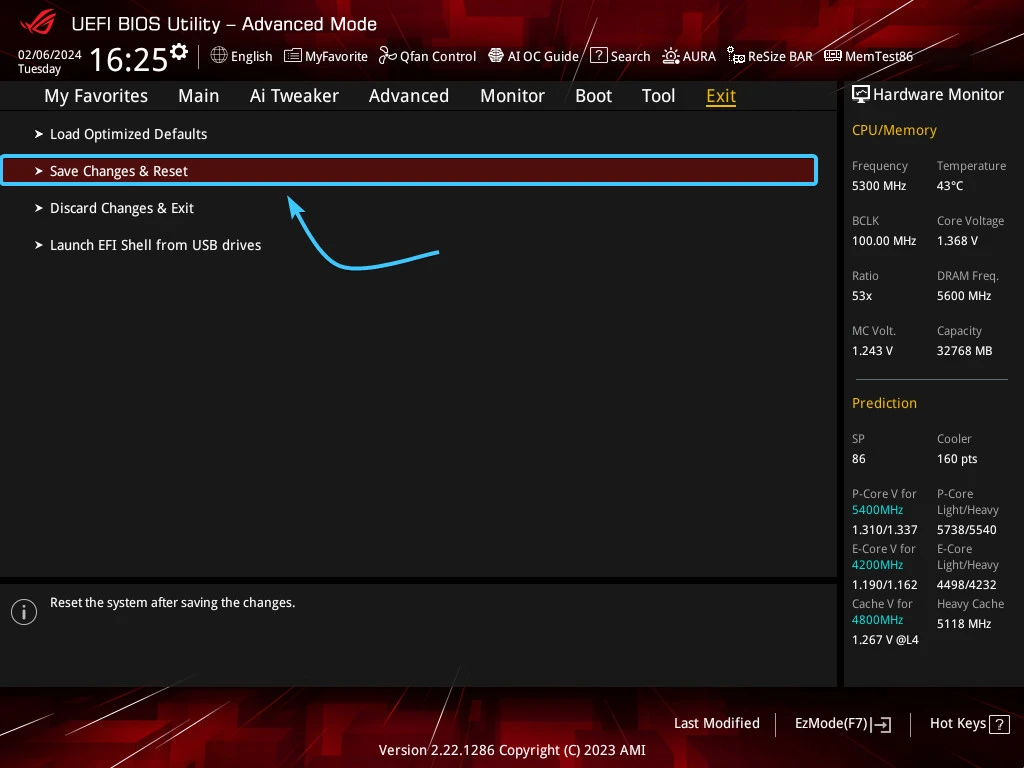Viewport: 1024px width, 768px height.
Task: Click the Search question mark icon
Action: 598,56
